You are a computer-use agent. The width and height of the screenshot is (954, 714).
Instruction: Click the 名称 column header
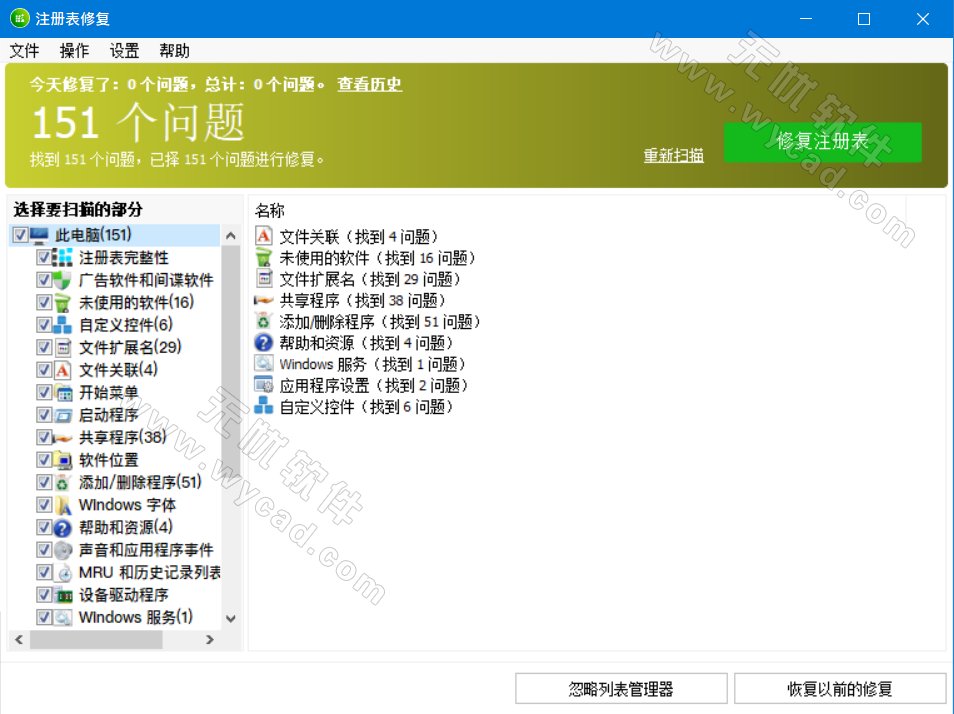[270, 210]
